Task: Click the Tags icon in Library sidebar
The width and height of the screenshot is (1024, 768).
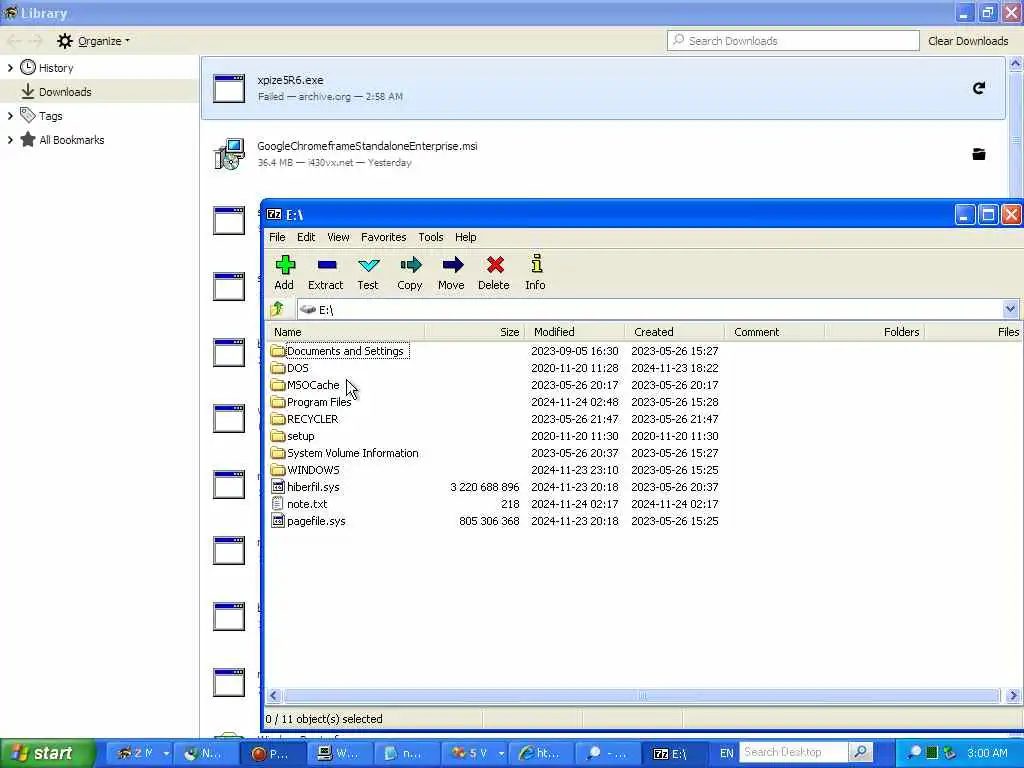Action: coord(27,116)
